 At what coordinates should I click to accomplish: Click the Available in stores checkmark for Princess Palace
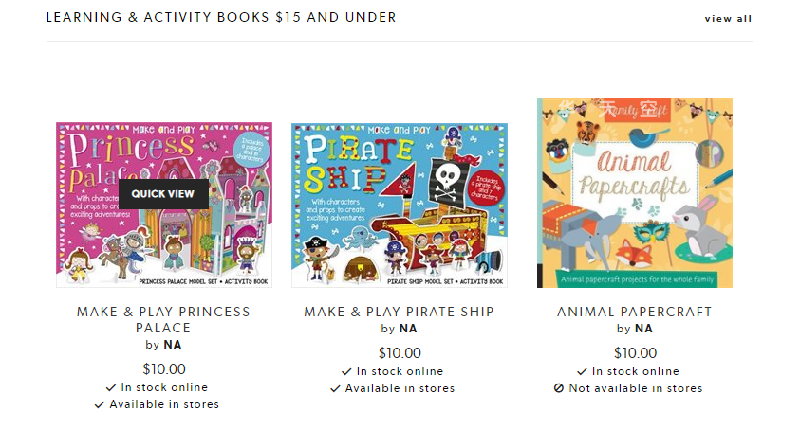click(99, 405)
